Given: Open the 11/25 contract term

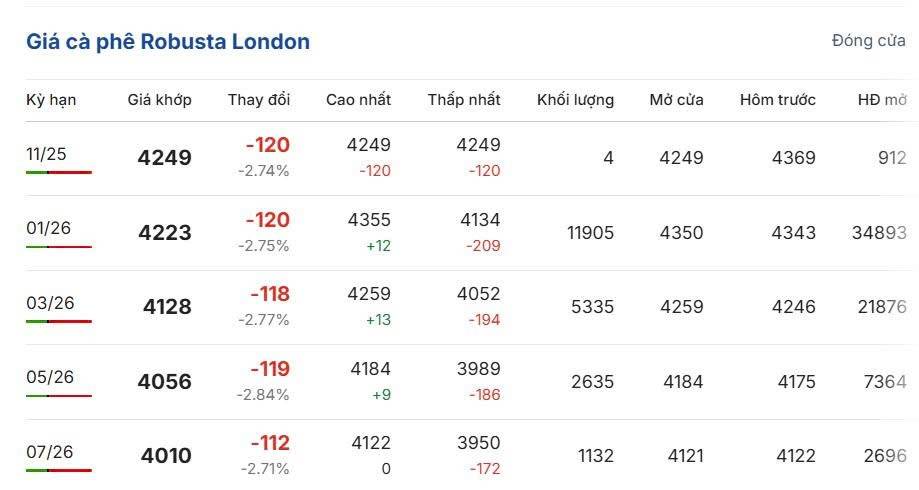Looking at the screenshot, I should (45, 153).
